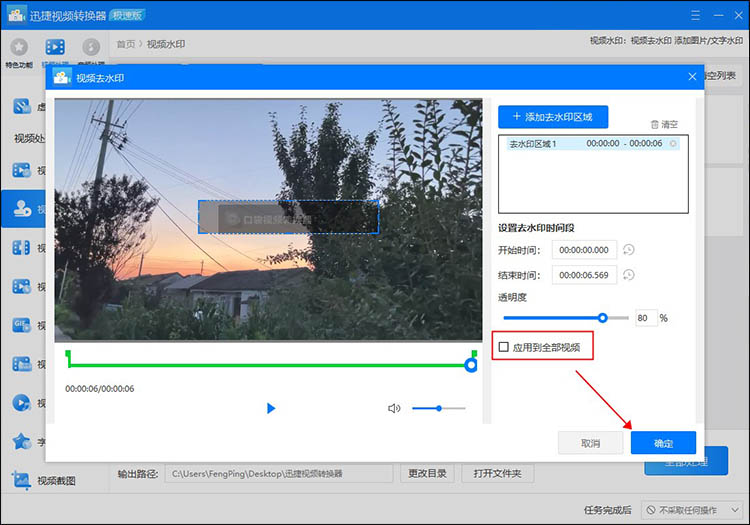
Task: Select the 去水印区域1 list row
Action: [x=593, y=143]
